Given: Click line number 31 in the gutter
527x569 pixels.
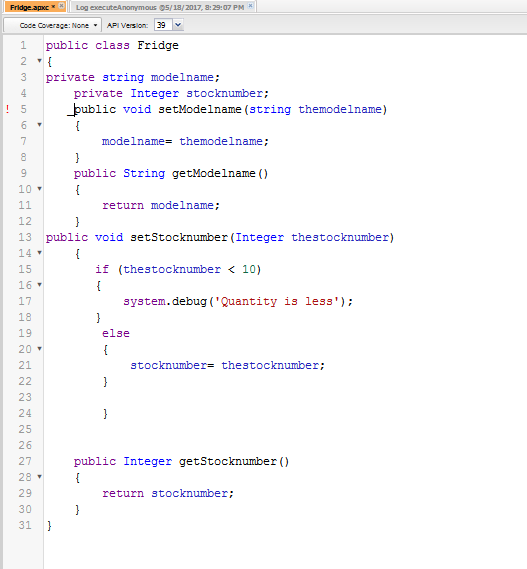Looking at the screenshot, I should coord(25,525).
